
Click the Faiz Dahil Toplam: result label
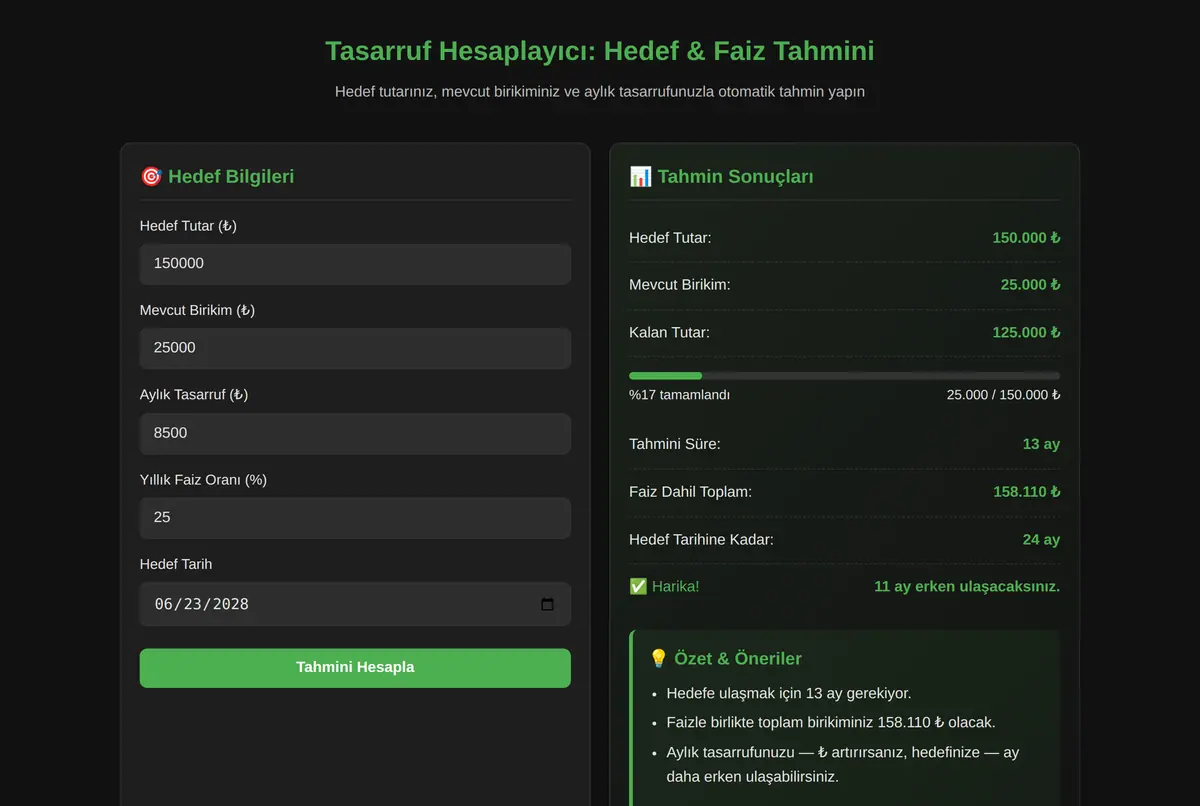point(690,492)
